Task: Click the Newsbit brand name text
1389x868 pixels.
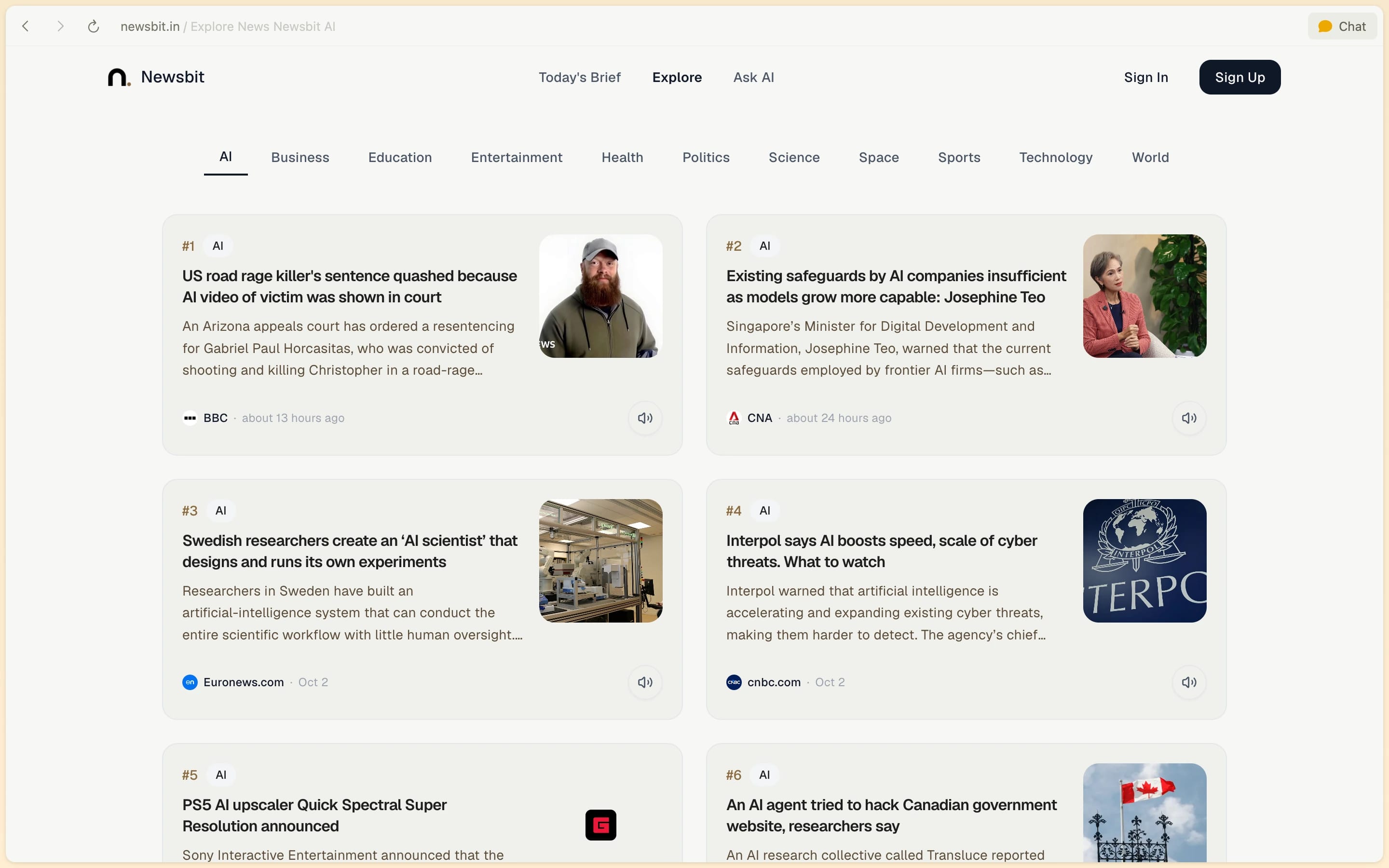Action: tap(172, 77)
